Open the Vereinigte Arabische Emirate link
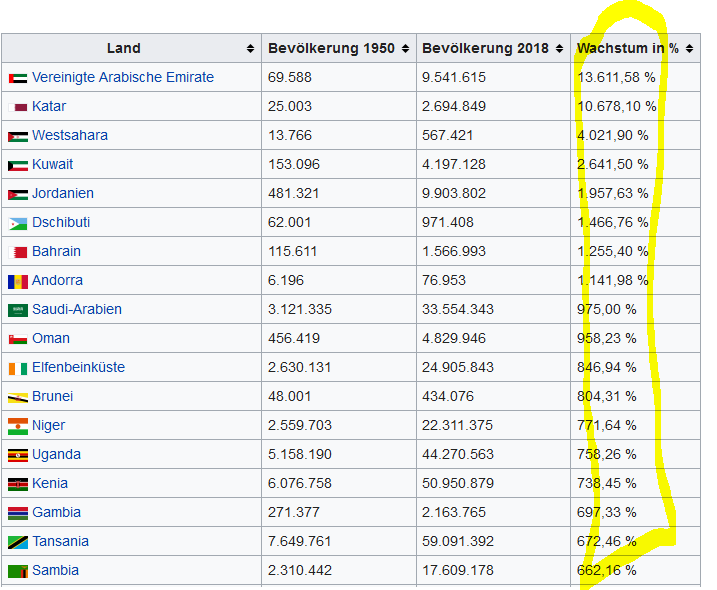 coord(122,77)
